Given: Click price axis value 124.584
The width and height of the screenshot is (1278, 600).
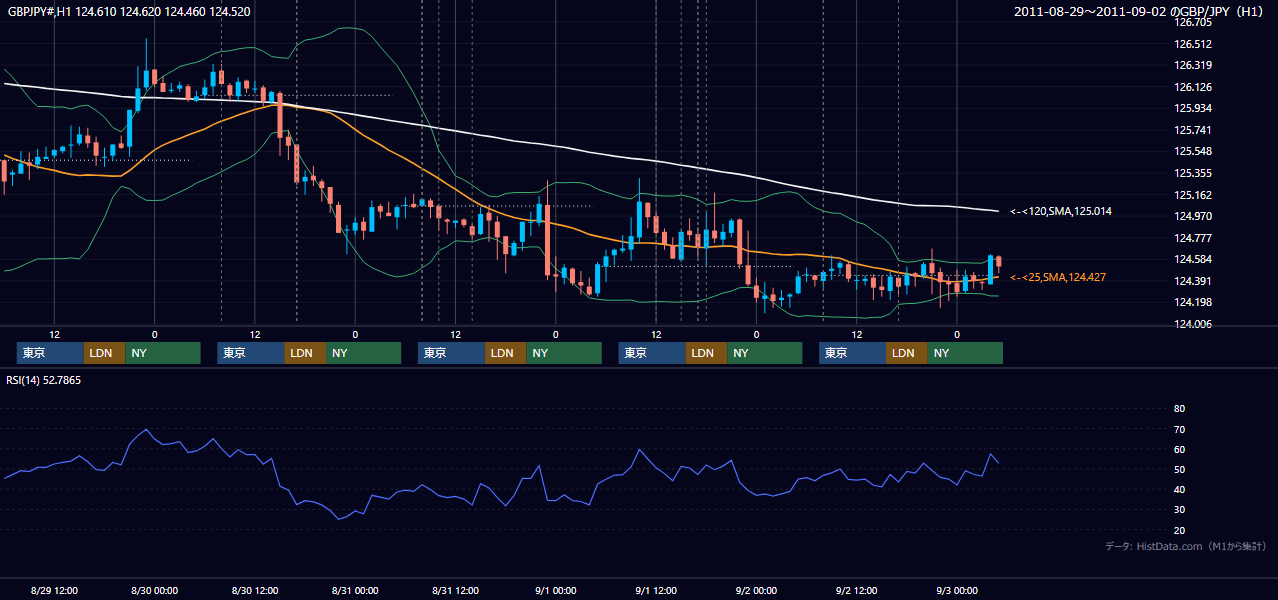Looking at the screenshot, I should 1192,260.
